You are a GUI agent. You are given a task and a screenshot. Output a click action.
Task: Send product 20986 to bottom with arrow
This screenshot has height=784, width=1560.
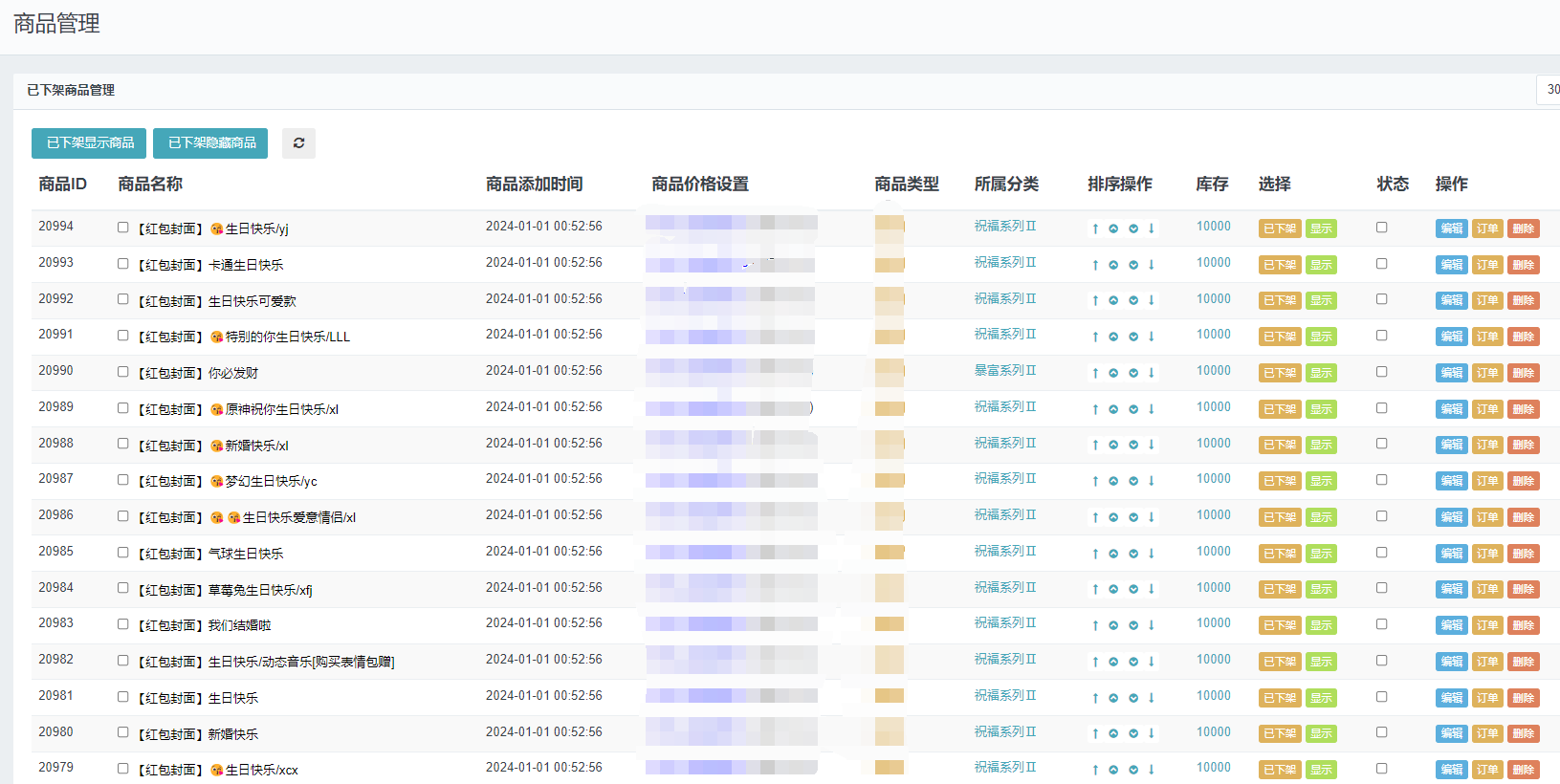click(x=1152, y=517)
